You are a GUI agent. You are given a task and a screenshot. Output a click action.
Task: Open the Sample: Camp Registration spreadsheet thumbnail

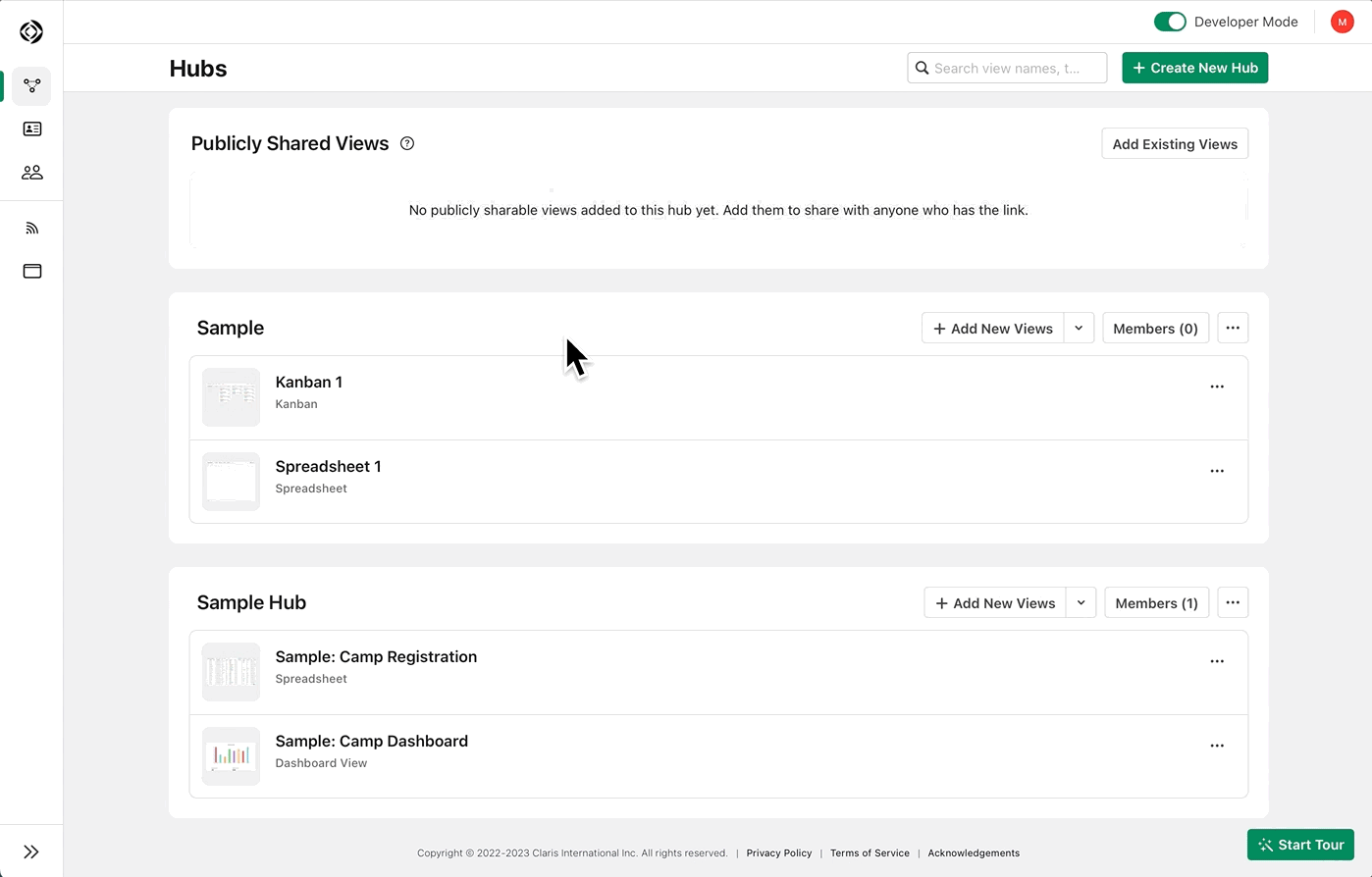[x=231, y=672]
